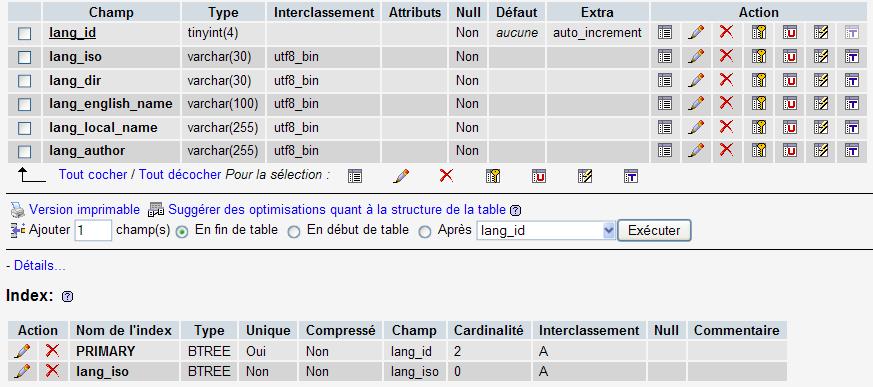This screenshot has height=387, width=873.
Task: Click 'Suggérer des optimisations' link
Action: pyautogui.click(x=337, y=210)
